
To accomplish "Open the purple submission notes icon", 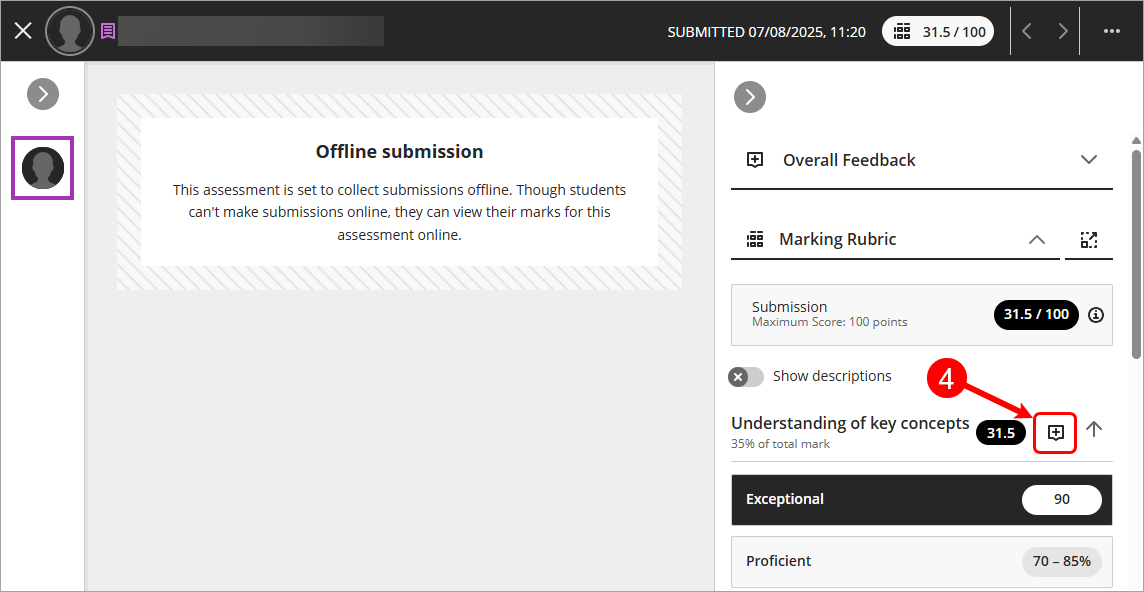I will click(x=108, y=31).
